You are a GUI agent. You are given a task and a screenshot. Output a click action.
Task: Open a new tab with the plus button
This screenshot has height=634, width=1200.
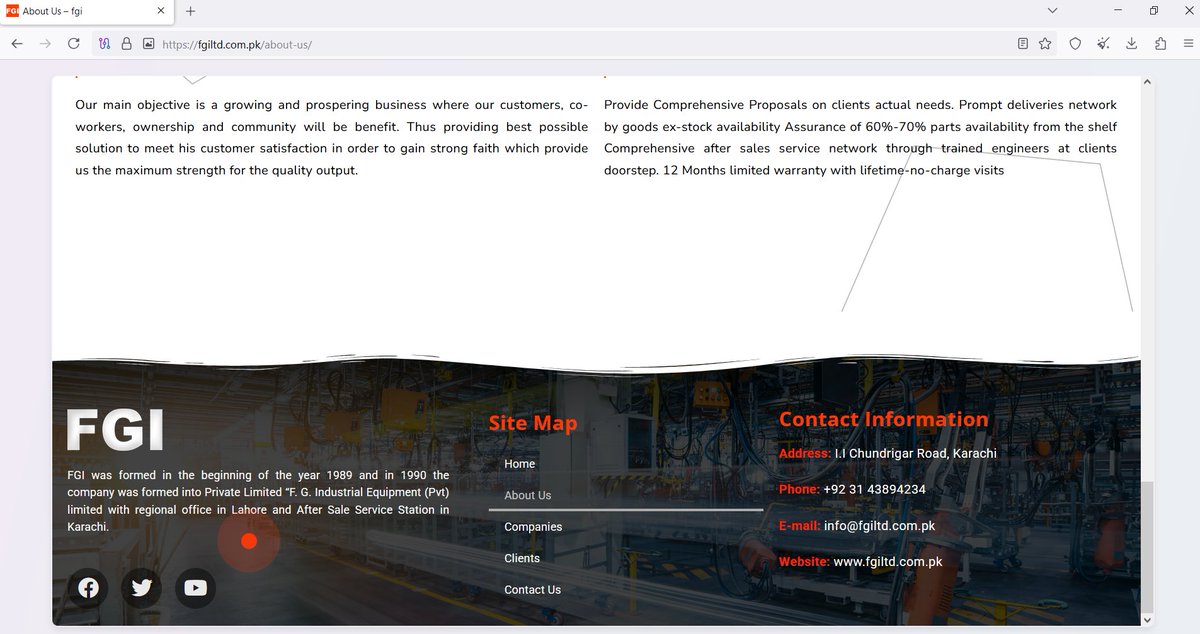point(189,10)
